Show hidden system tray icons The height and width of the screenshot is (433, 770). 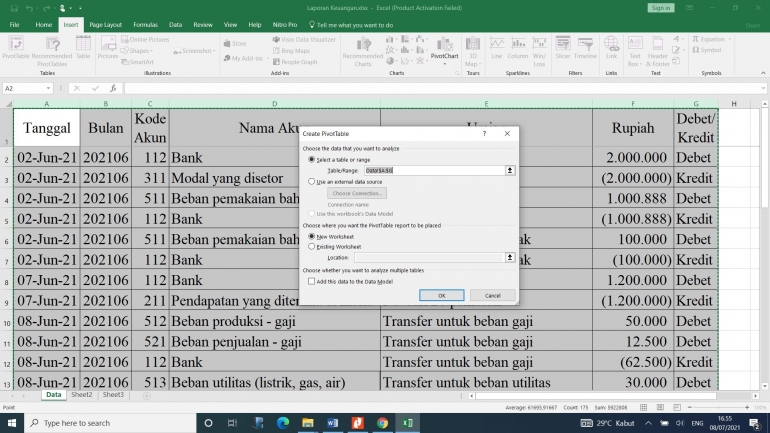[648, 423]
